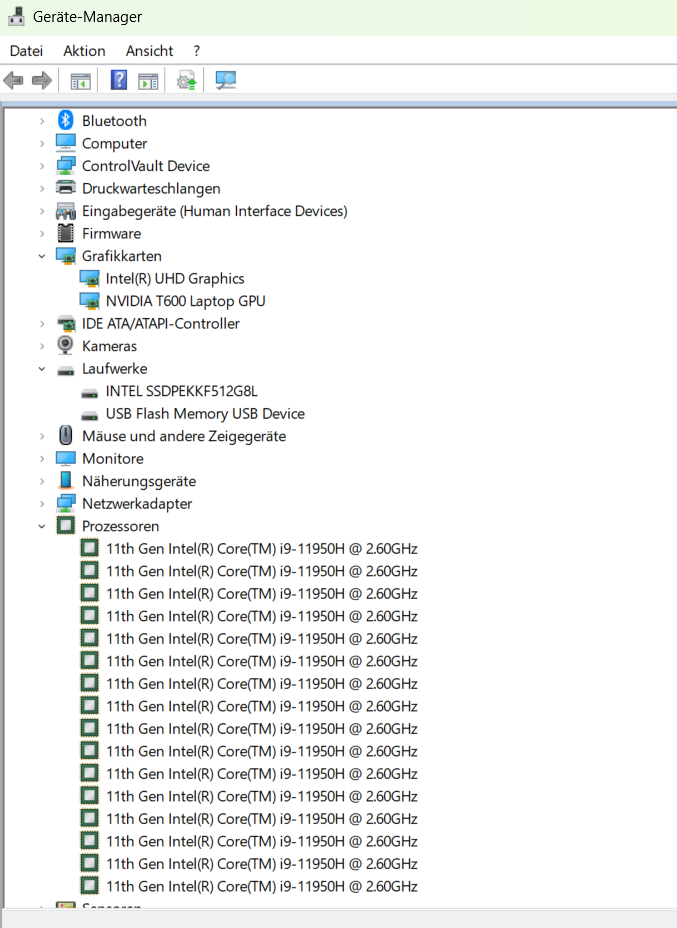Click the Näherungsgeräte icon
The image size is (677, 928).
coord(66,481)
